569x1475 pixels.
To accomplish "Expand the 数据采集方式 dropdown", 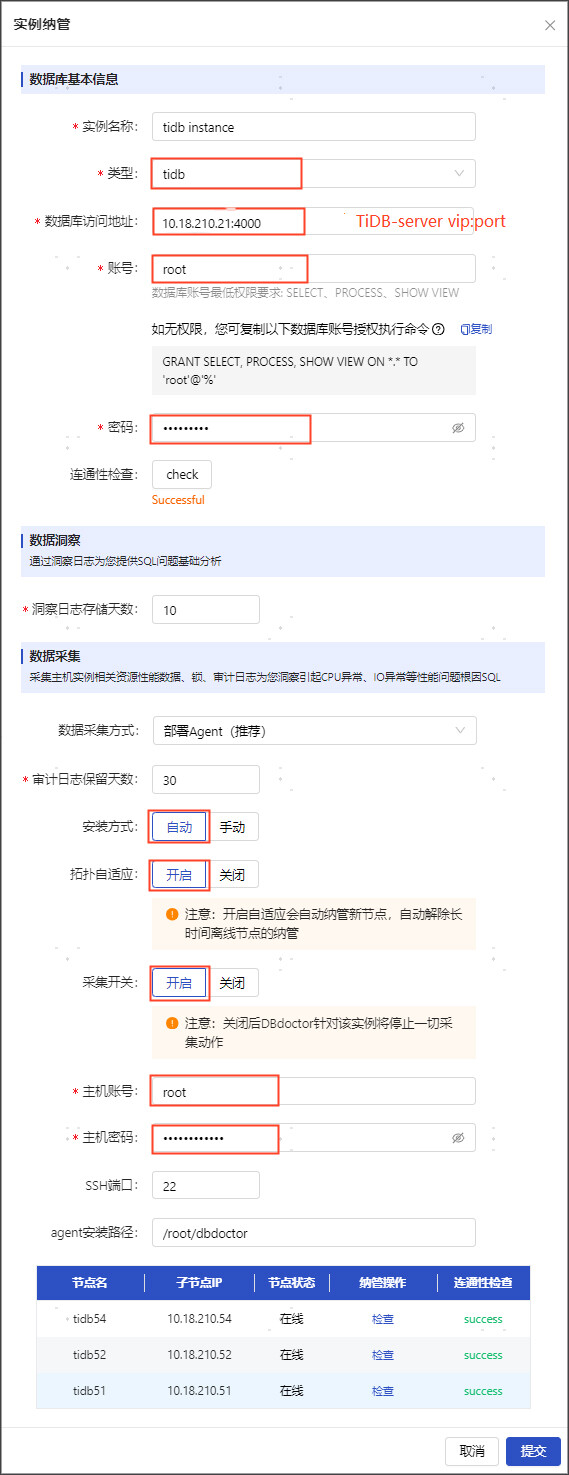I will pyautogui.click(x=314, y=731).
